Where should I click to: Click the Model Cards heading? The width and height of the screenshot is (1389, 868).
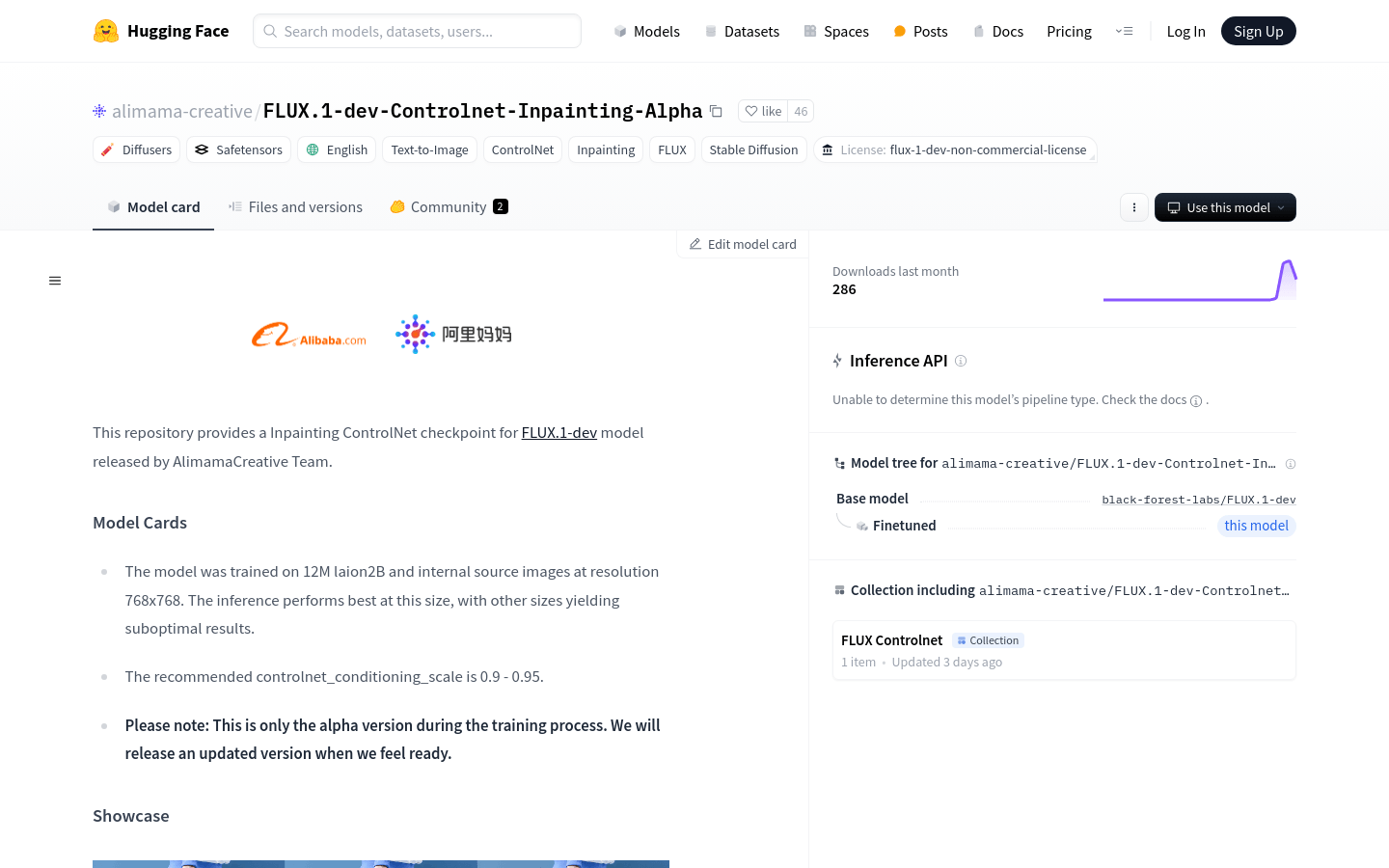coord(140,523)
